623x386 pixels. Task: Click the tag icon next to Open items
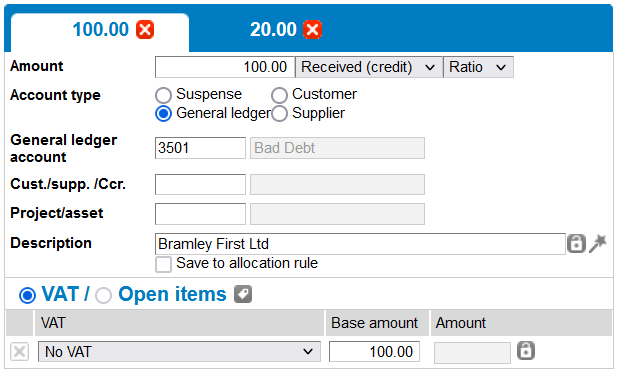tap(243, 294)
